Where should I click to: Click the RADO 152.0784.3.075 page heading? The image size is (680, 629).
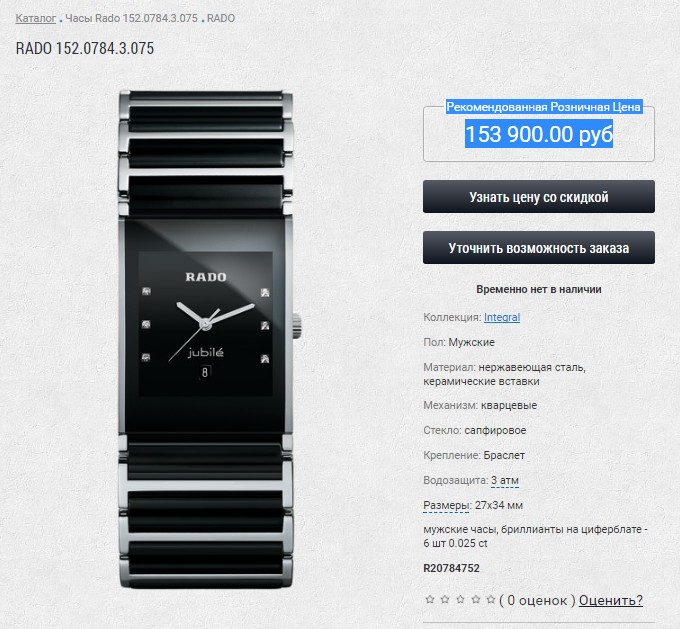(85, 48)
